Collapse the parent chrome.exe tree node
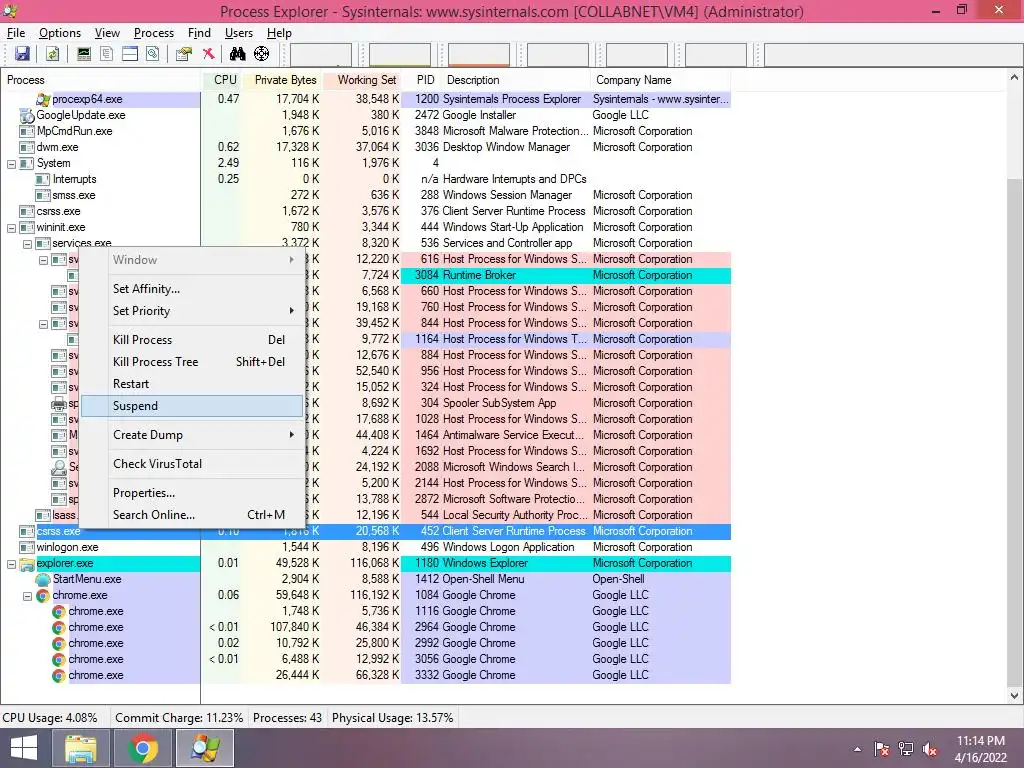Screen dimensions: 1024x768 tap(27, 596)
